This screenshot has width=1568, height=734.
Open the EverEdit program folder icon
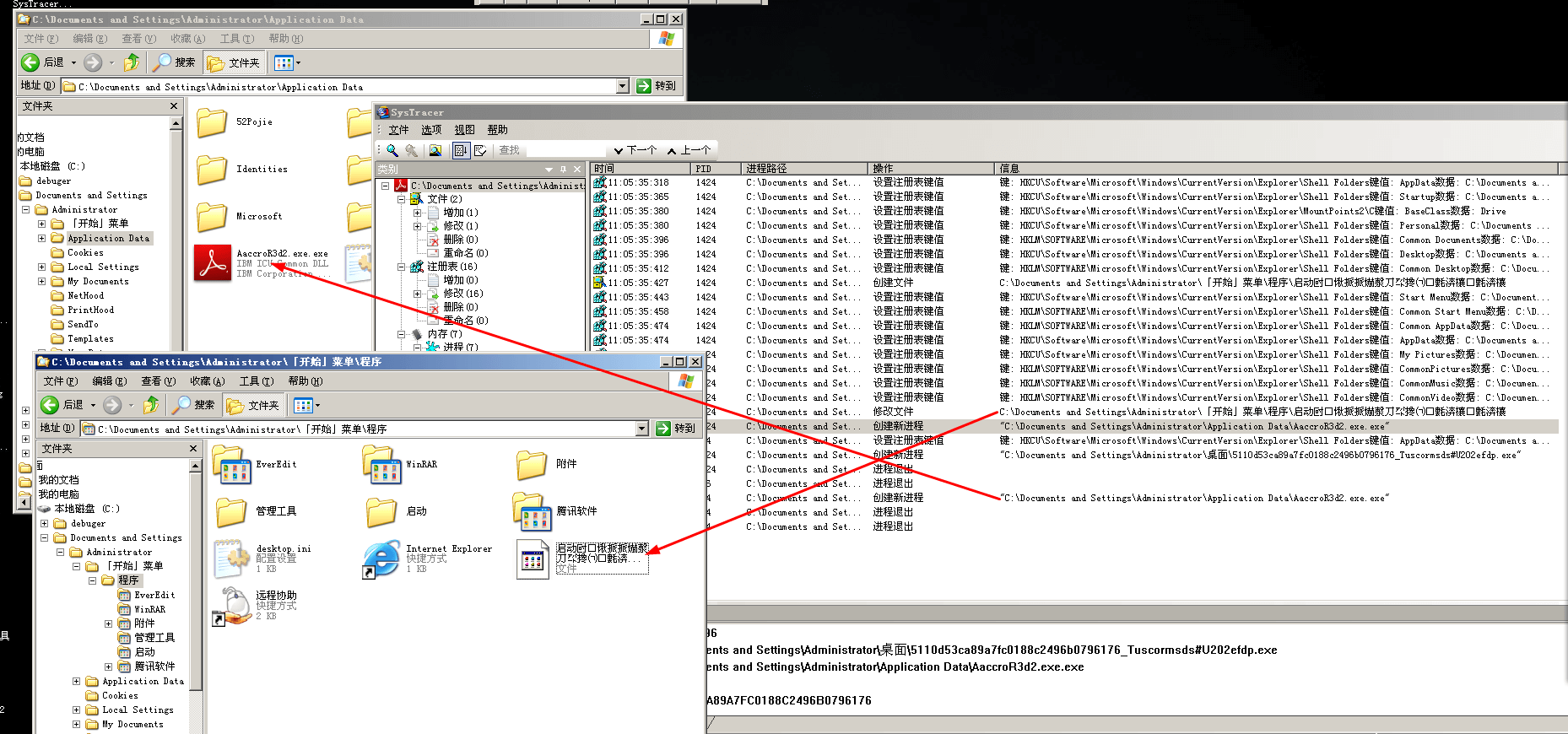pyautogui.click(x=232, y=465)
